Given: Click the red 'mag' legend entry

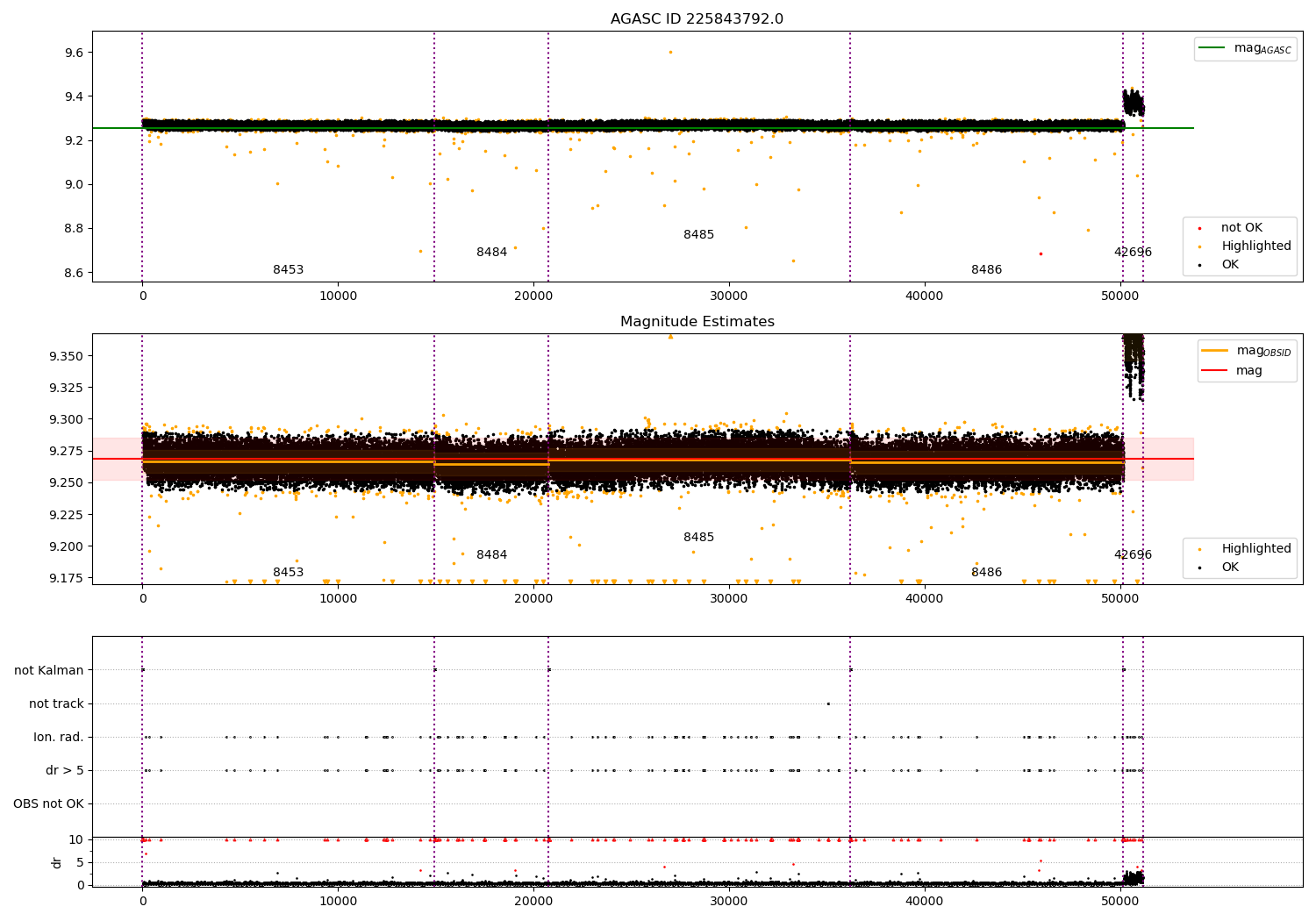Looking at the screenshot, I should point(1232,371).
